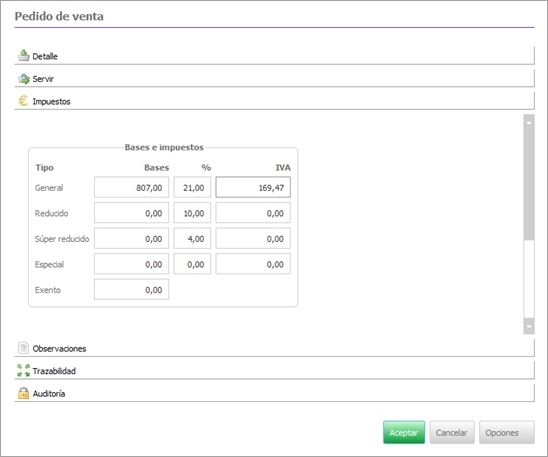Collapse the Impuestos section header
The image size is (548, 457).
(274, 101)
